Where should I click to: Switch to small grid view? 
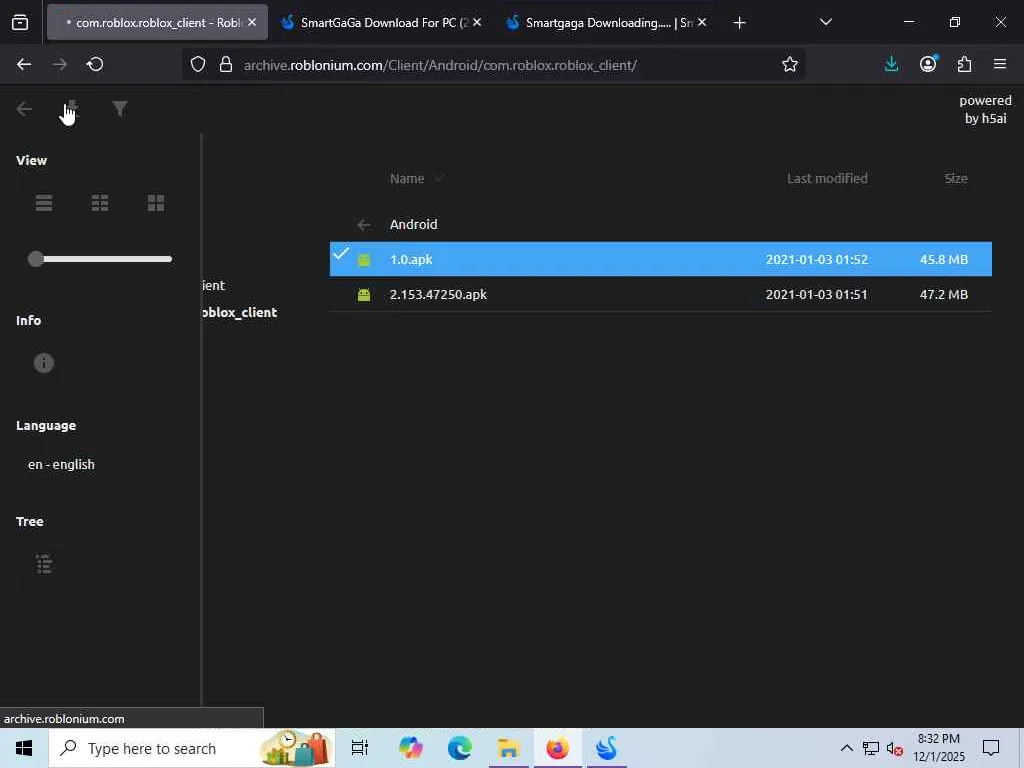coord(100,203)
